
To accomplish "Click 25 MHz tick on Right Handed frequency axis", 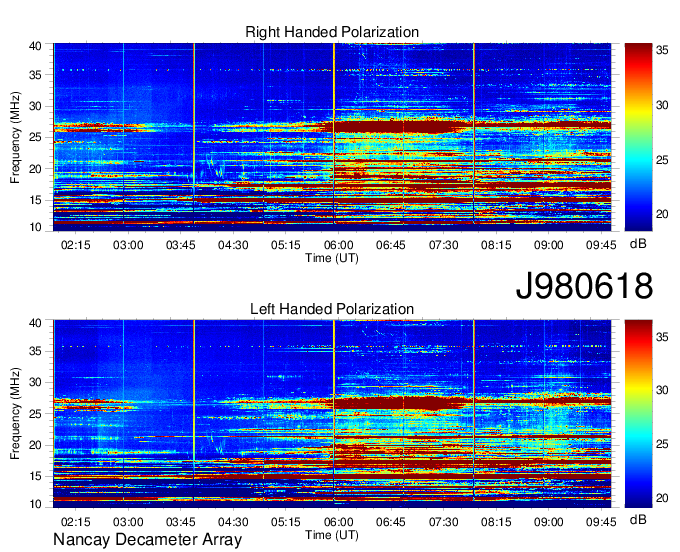I will pyautogui.click(x=35, y=137).
